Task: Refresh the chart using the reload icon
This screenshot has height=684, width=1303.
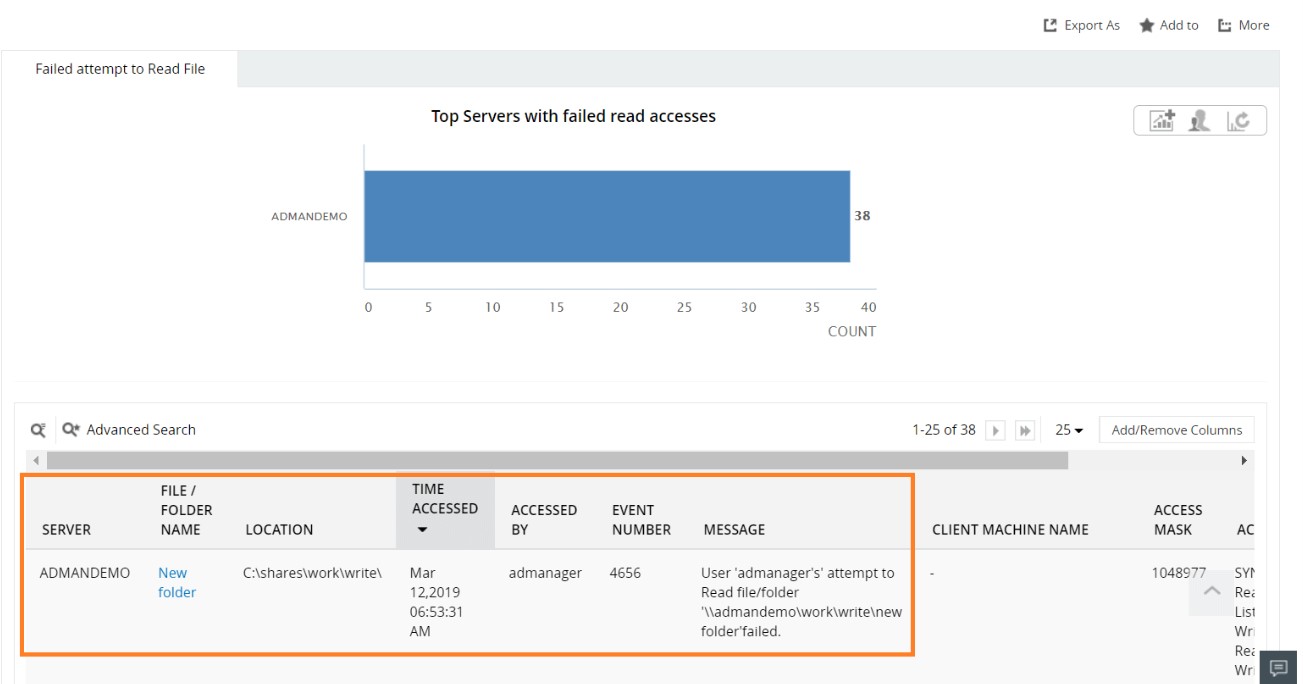Action: [1238, 121]
